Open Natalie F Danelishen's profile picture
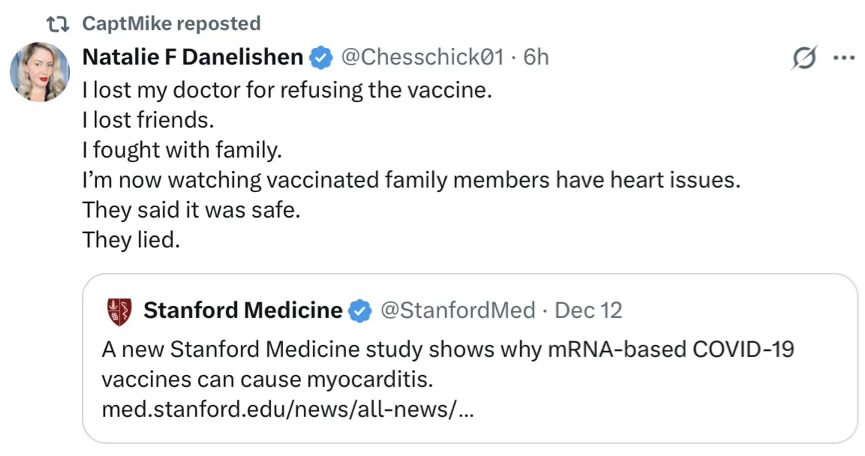Screen dimensions: 865x456 (x=40, y=72)
